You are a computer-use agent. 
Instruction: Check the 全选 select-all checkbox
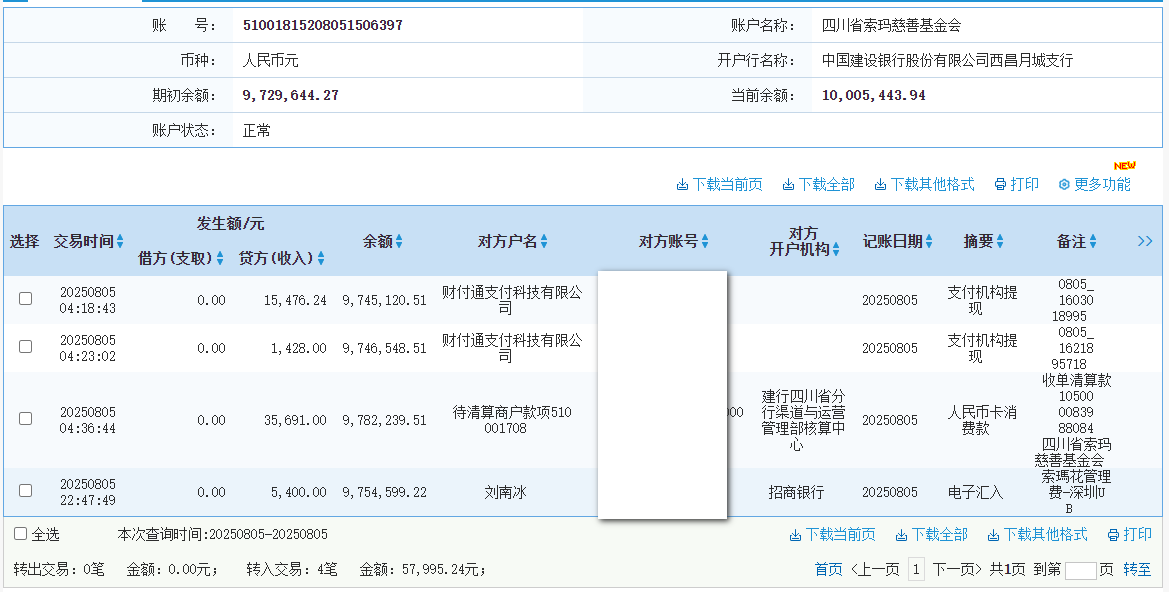coord(21,534)
